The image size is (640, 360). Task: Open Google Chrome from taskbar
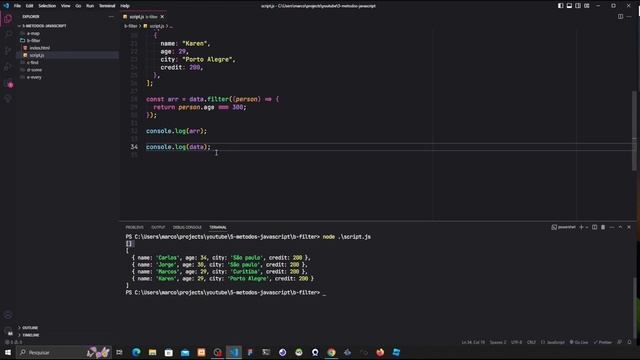tap(331, 352)
